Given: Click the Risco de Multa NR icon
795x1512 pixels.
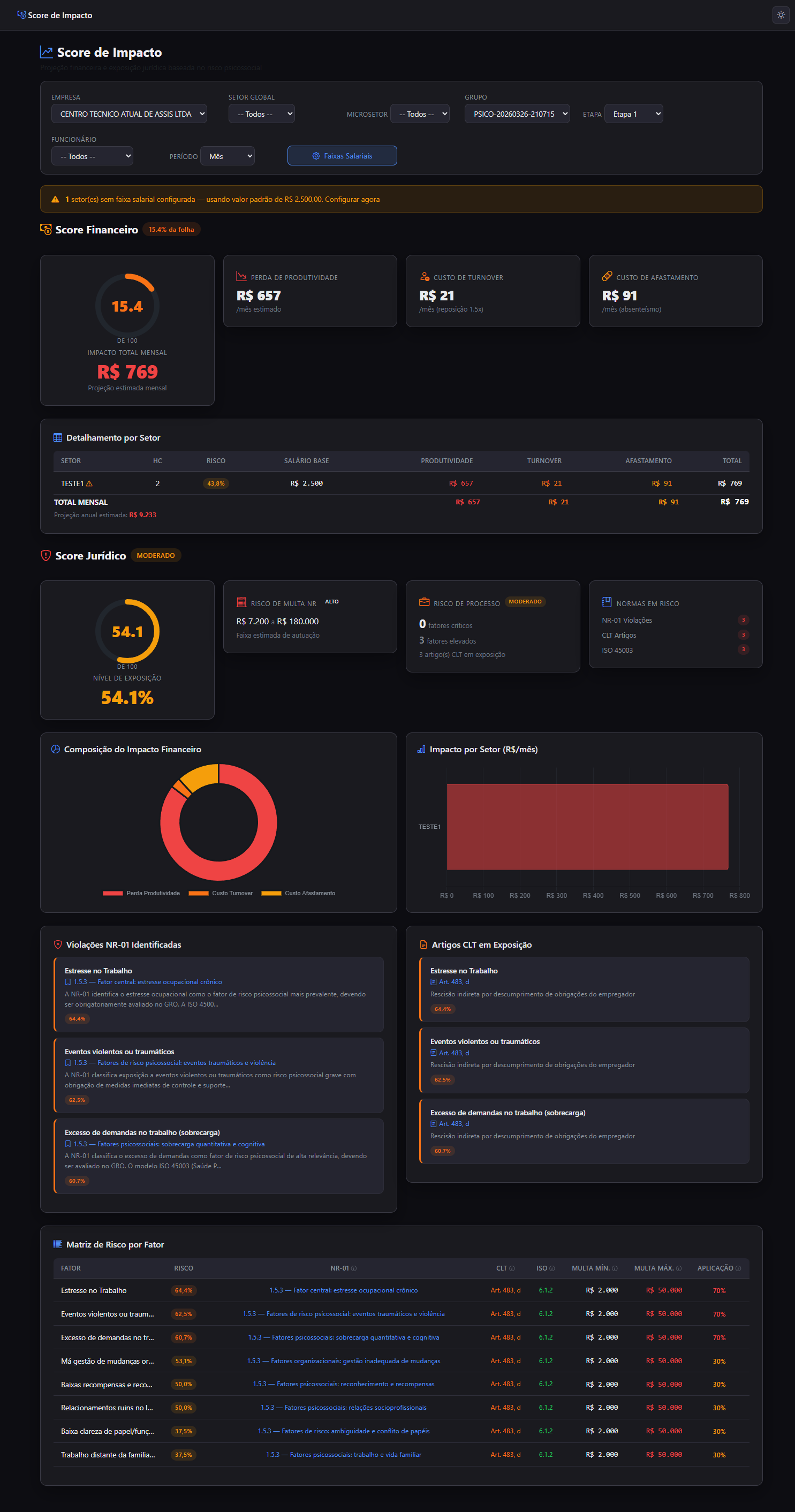Looking at the screenshot, I should pos(241,603).
